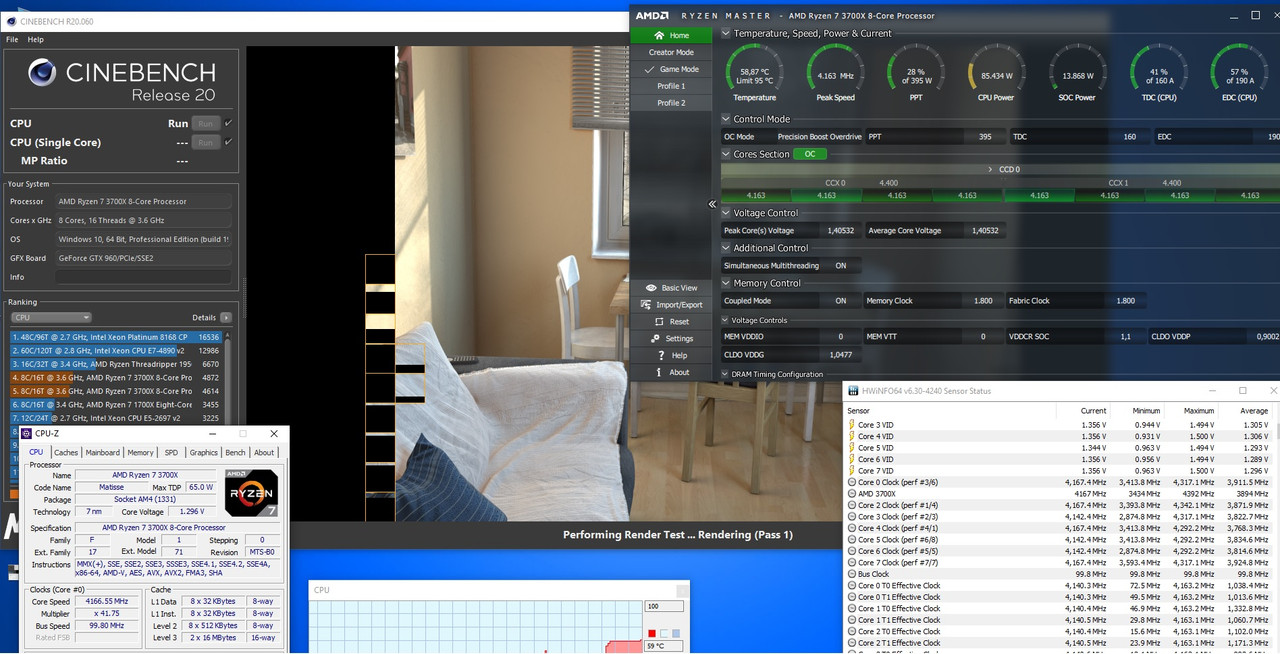Select Game Mode profile with checkmark
Viewport: 1280px width, 654px height.
pyautogui.click(x=671, y=69)
